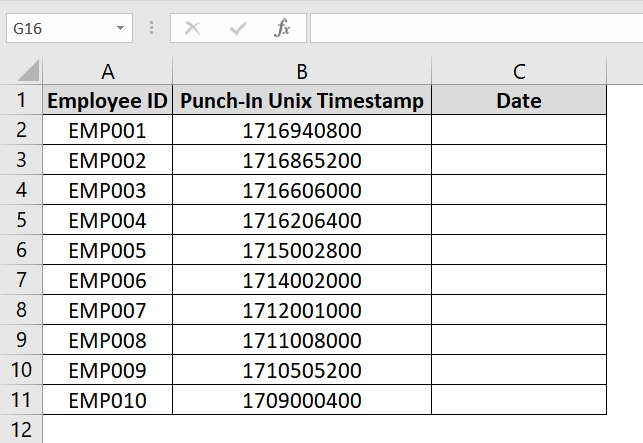Select timestamp cell 1716940800
Screen dimensions: 643x443
[302, 130]
